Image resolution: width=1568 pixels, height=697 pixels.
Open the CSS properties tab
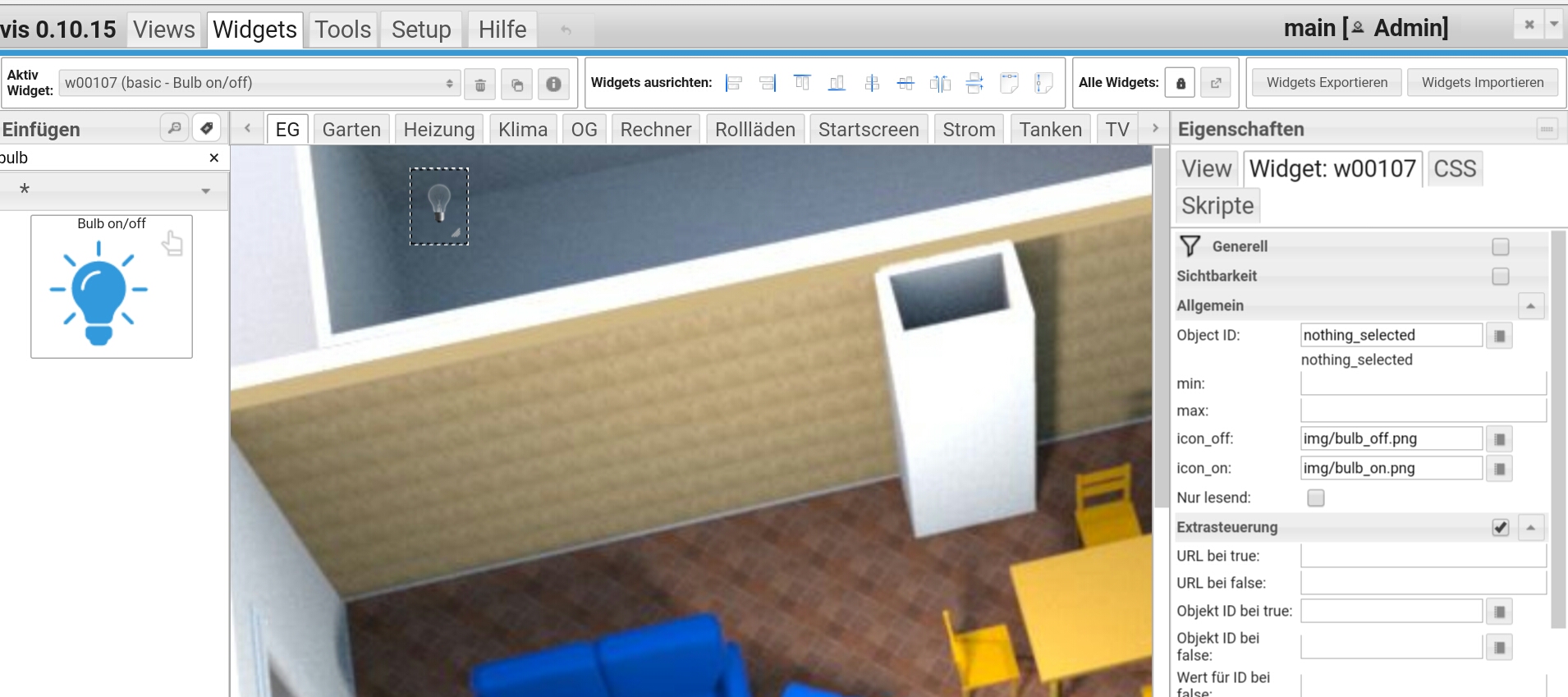click(x=1455, y=169)
